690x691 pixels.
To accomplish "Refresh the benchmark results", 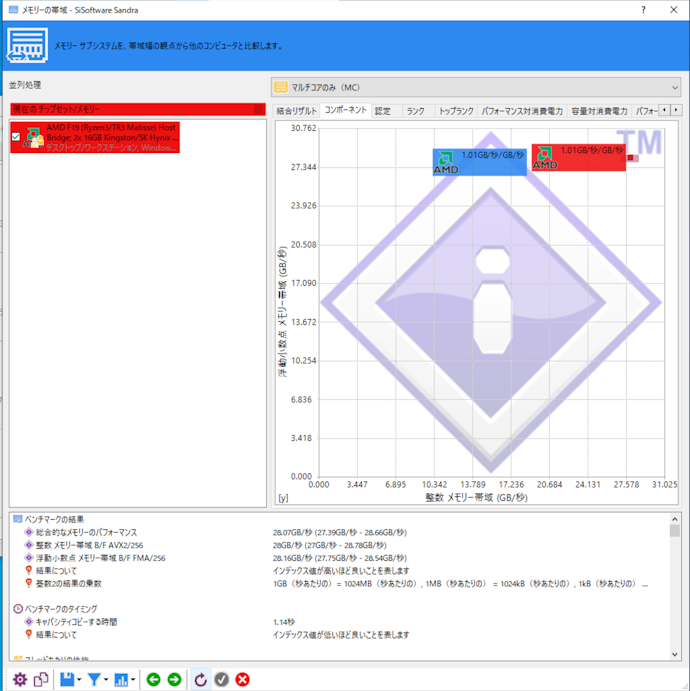I will click(200, 680).
